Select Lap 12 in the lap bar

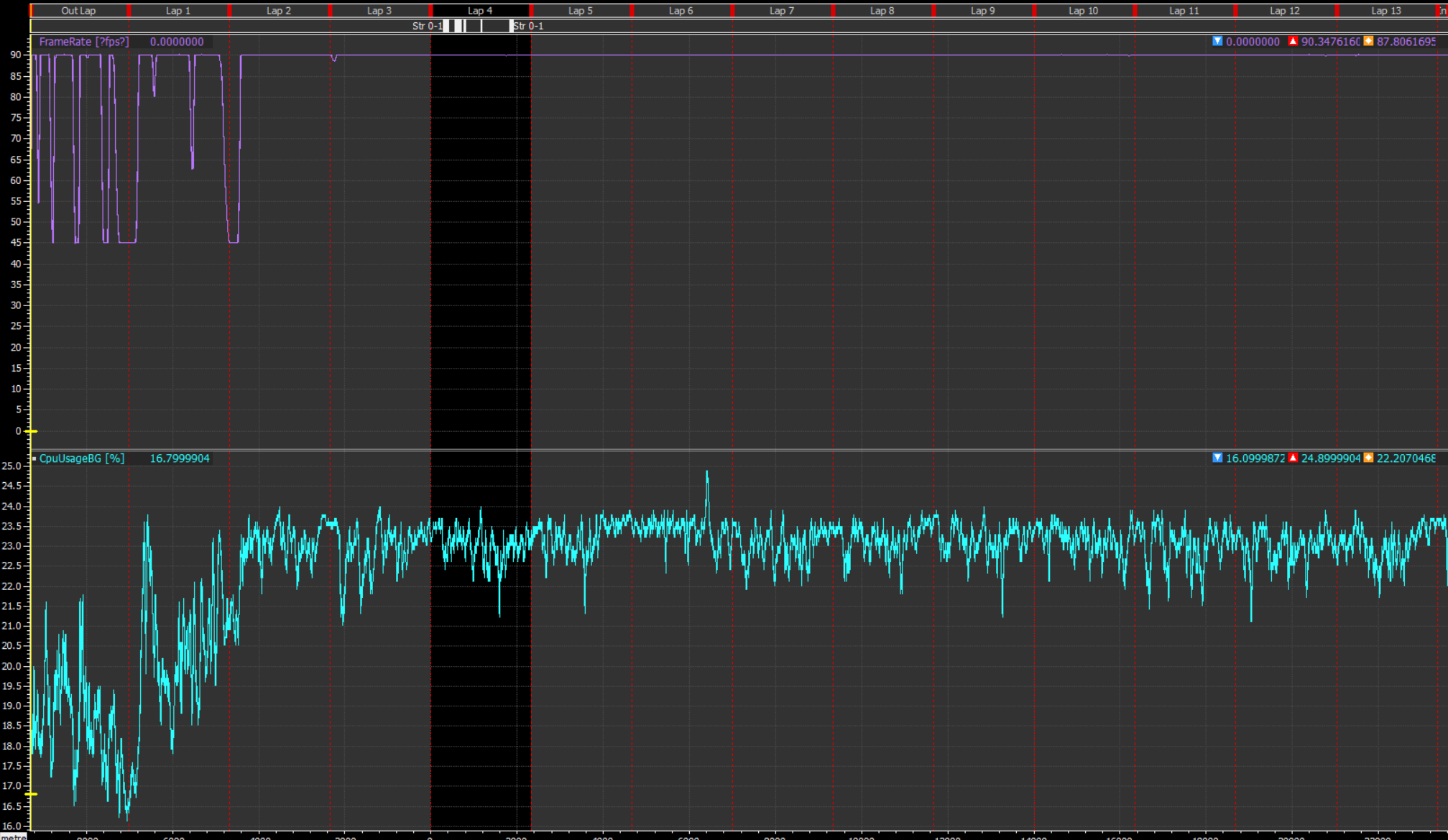(x=1285, y=11)
